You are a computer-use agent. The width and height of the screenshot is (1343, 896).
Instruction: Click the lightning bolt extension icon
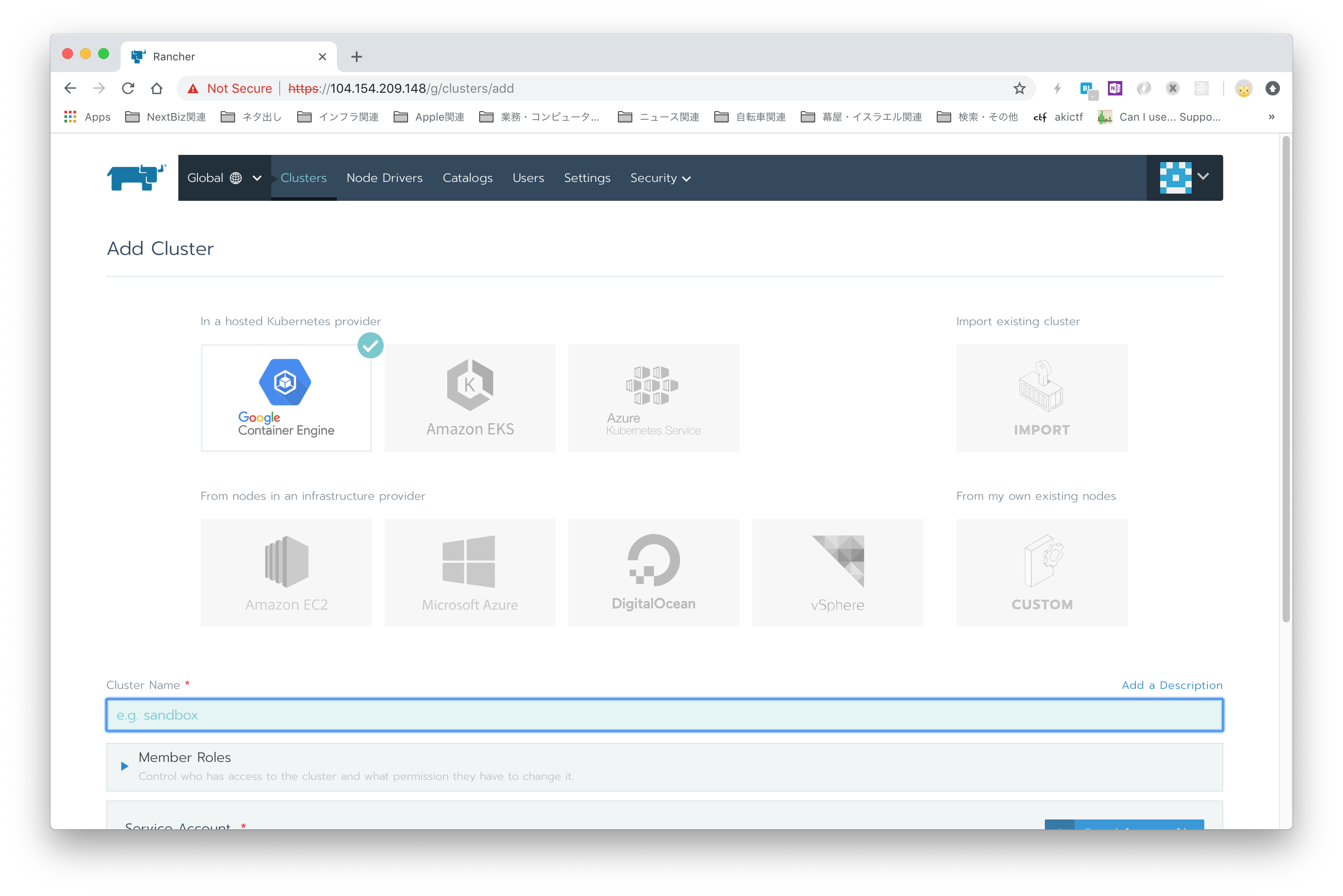click(1057, 88)
